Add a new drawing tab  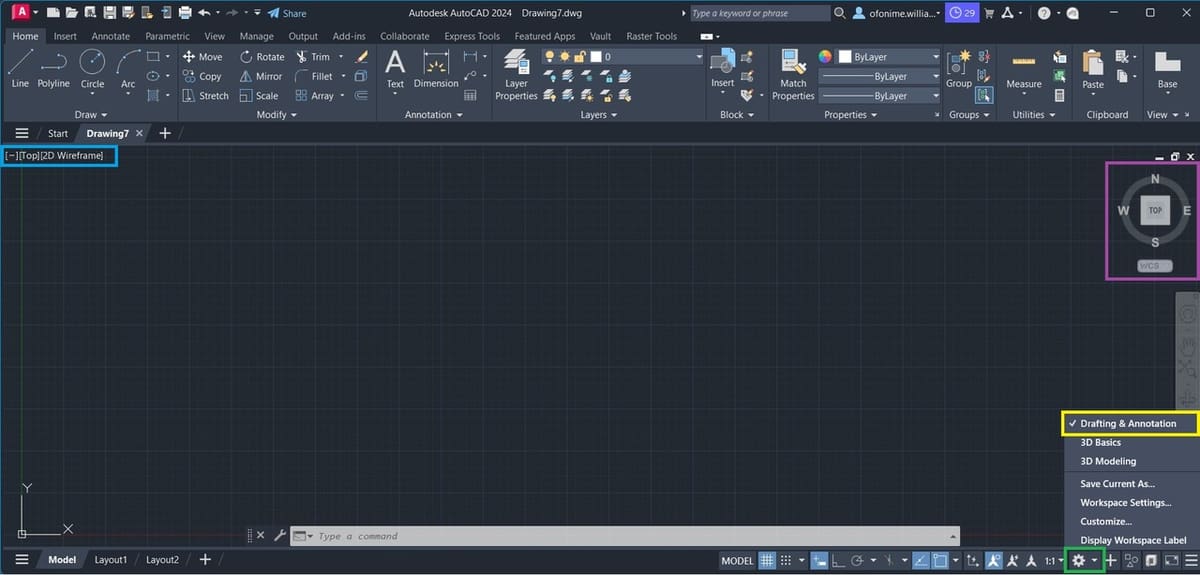click(x=165, y=133)
